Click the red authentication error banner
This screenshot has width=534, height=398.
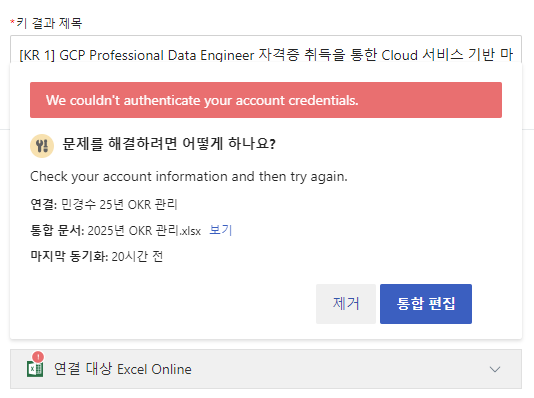point(266,100)
